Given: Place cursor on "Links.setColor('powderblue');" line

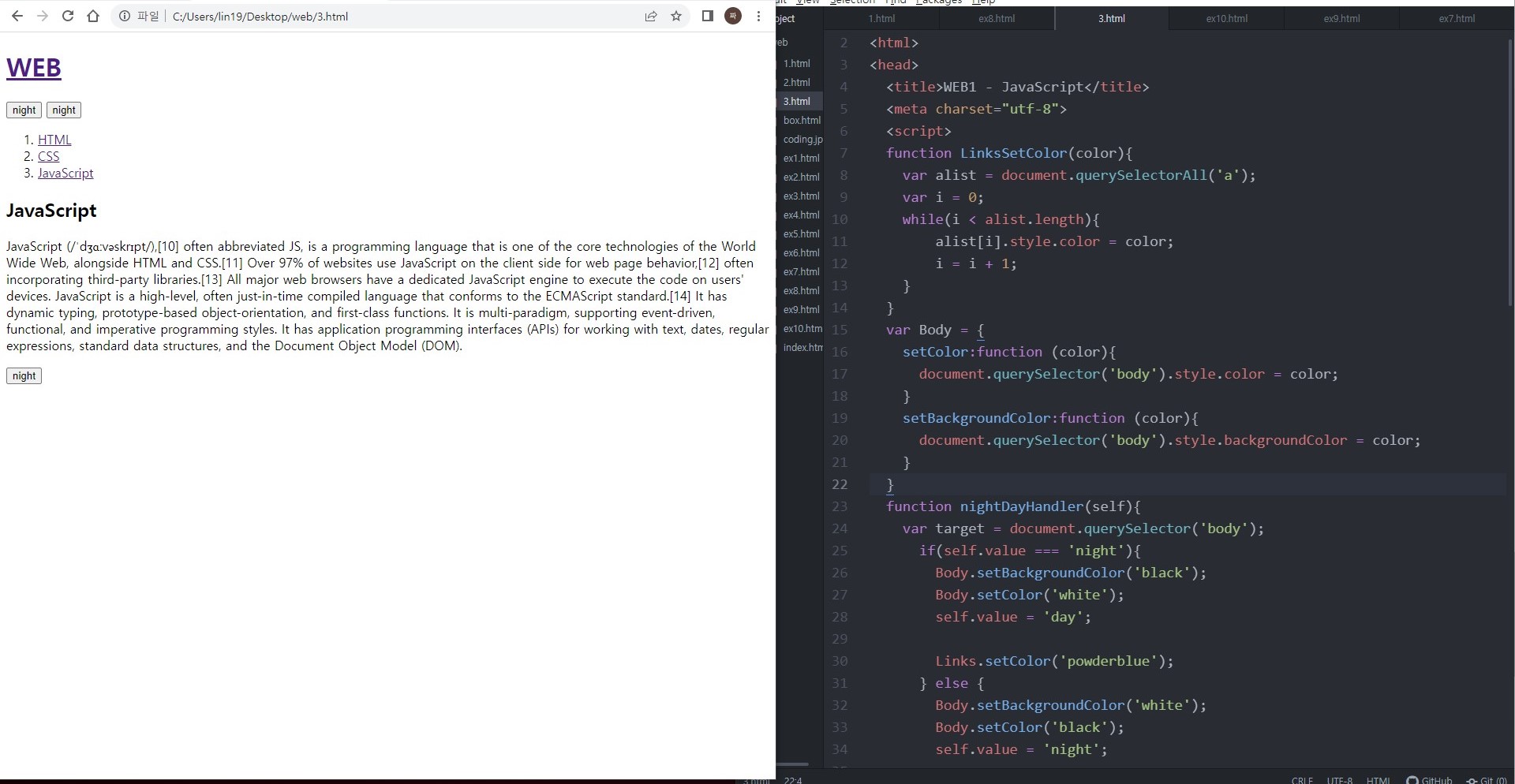Looking at the screenshot, I should click(x=1054, y=661).
